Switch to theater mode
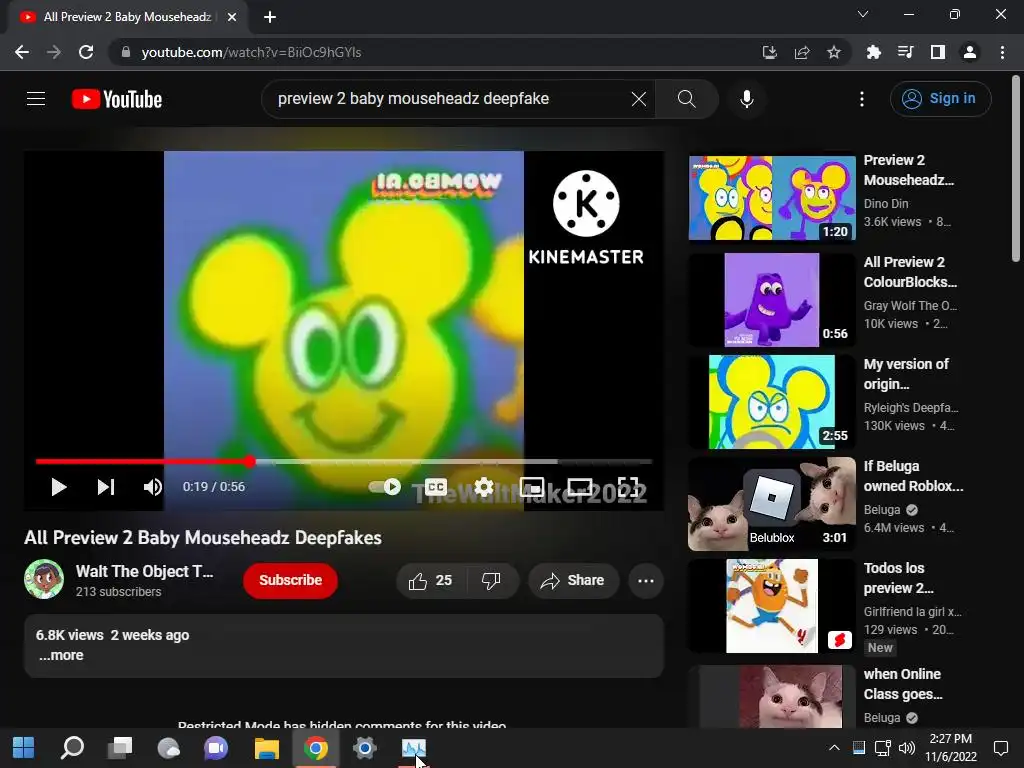 point(580,487)
